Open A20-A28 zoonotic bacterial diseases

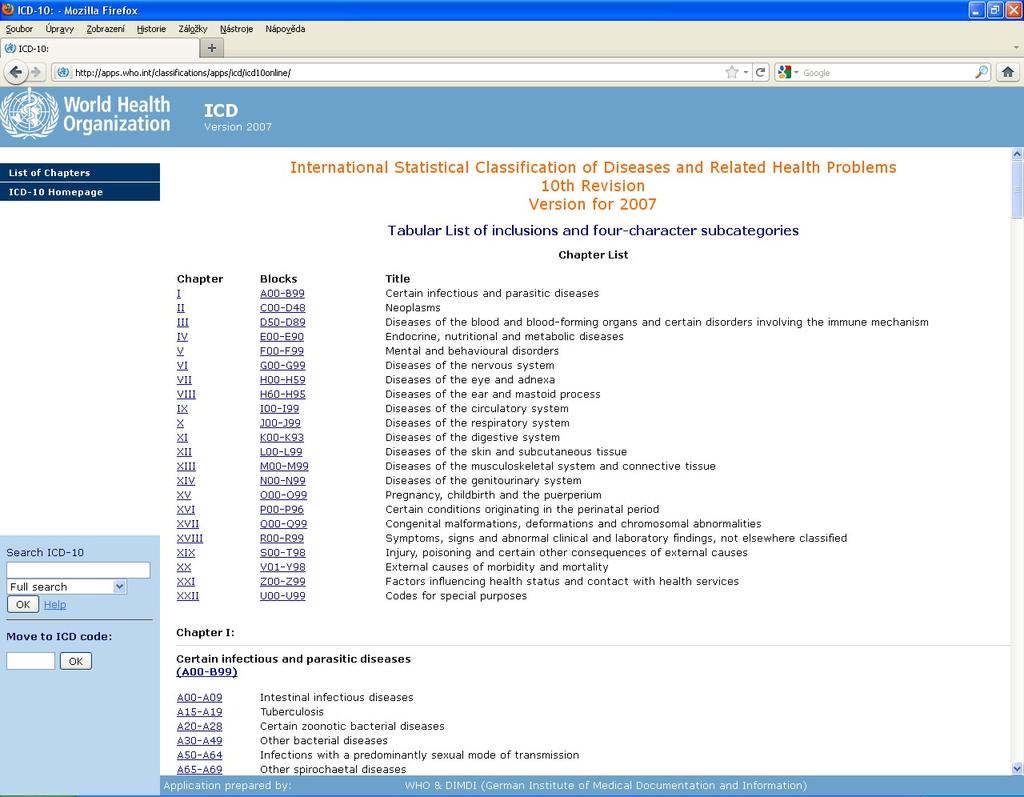click(200, 726)
